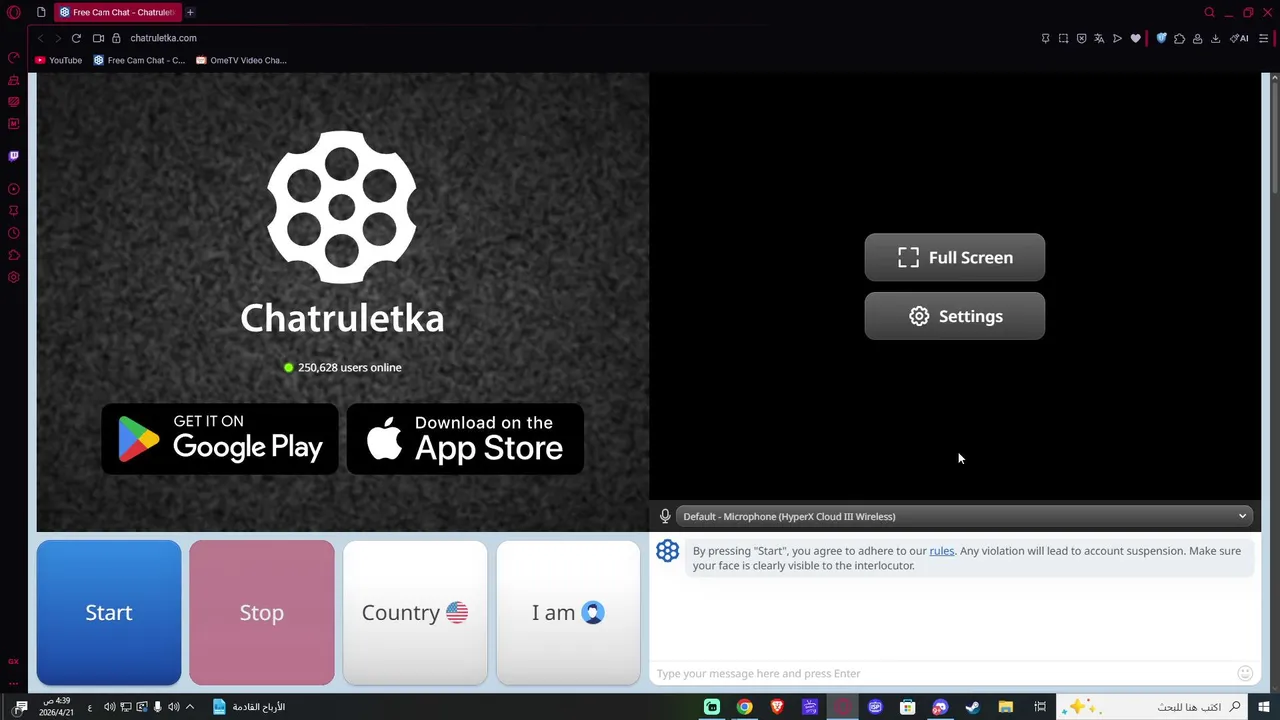
Task: Open the rules link
Action: click(942, 551)
